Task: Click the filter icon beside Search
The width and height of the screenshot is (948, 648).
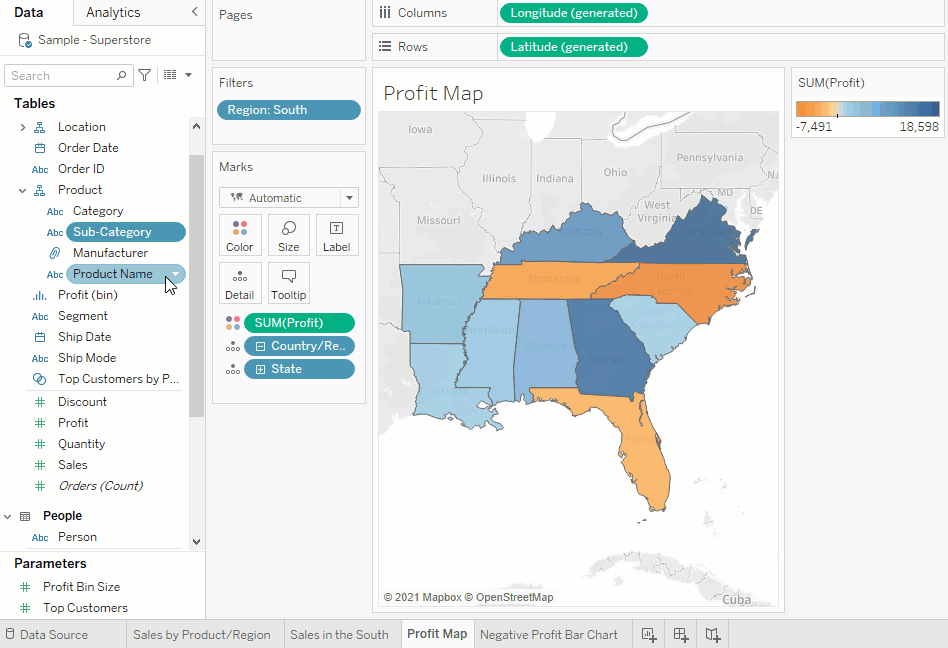Action: click(145, 75)
